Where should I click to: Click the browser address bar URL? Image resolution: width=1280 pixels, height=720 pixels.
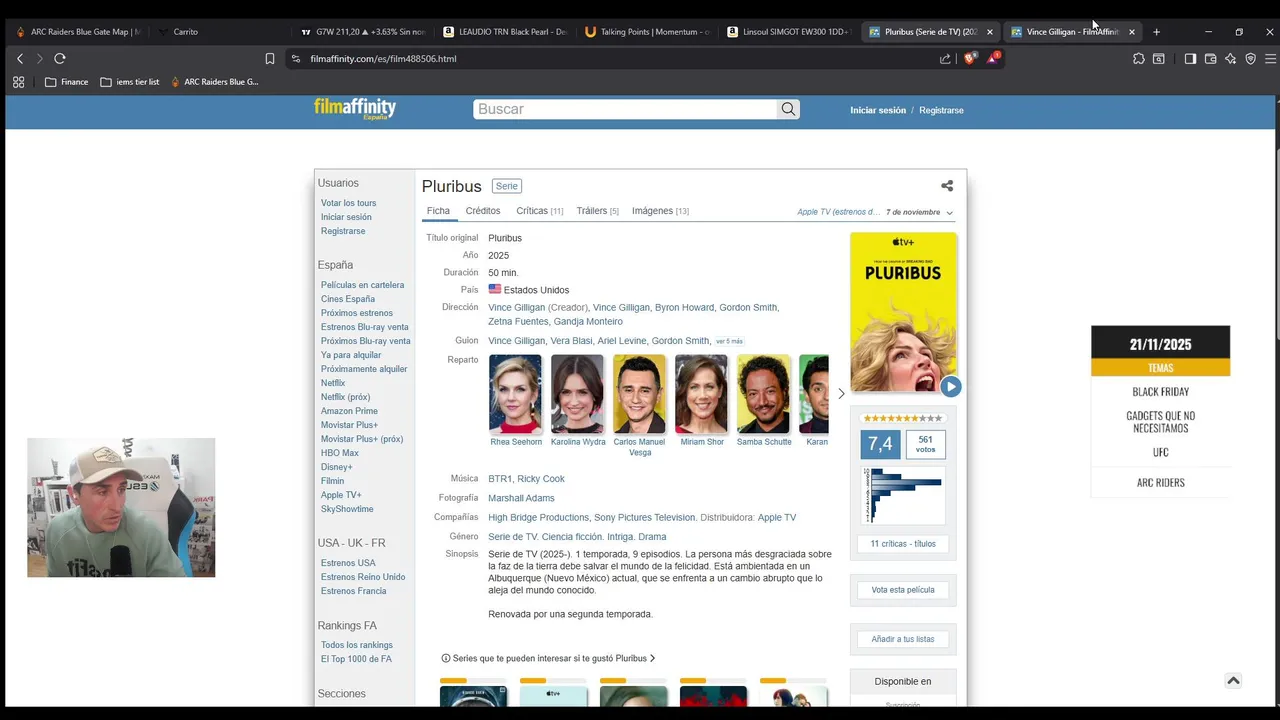tap(383, 59)
